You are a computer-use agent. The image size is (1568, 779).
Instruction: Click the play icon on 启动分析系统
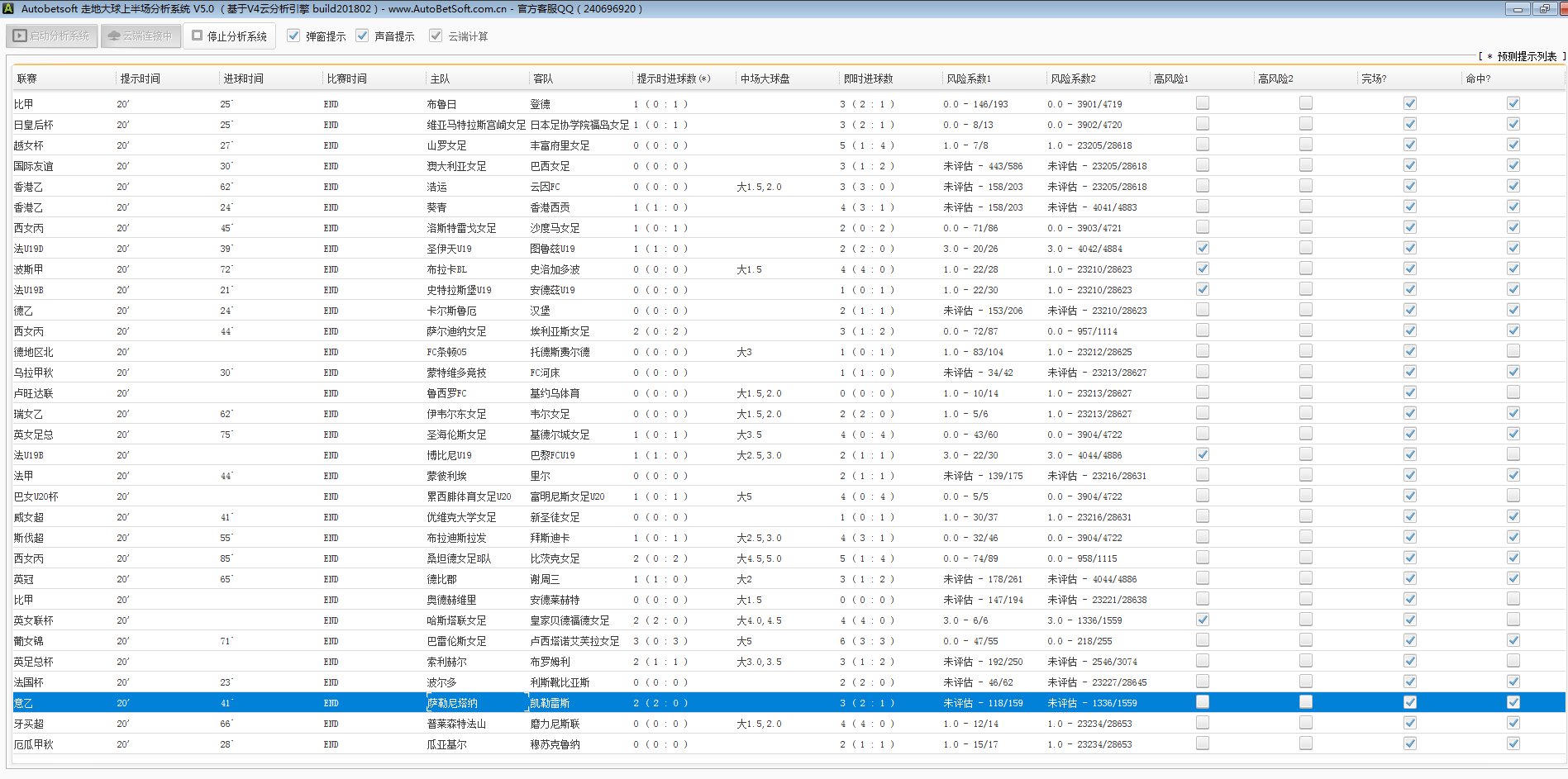pos(20,36)
